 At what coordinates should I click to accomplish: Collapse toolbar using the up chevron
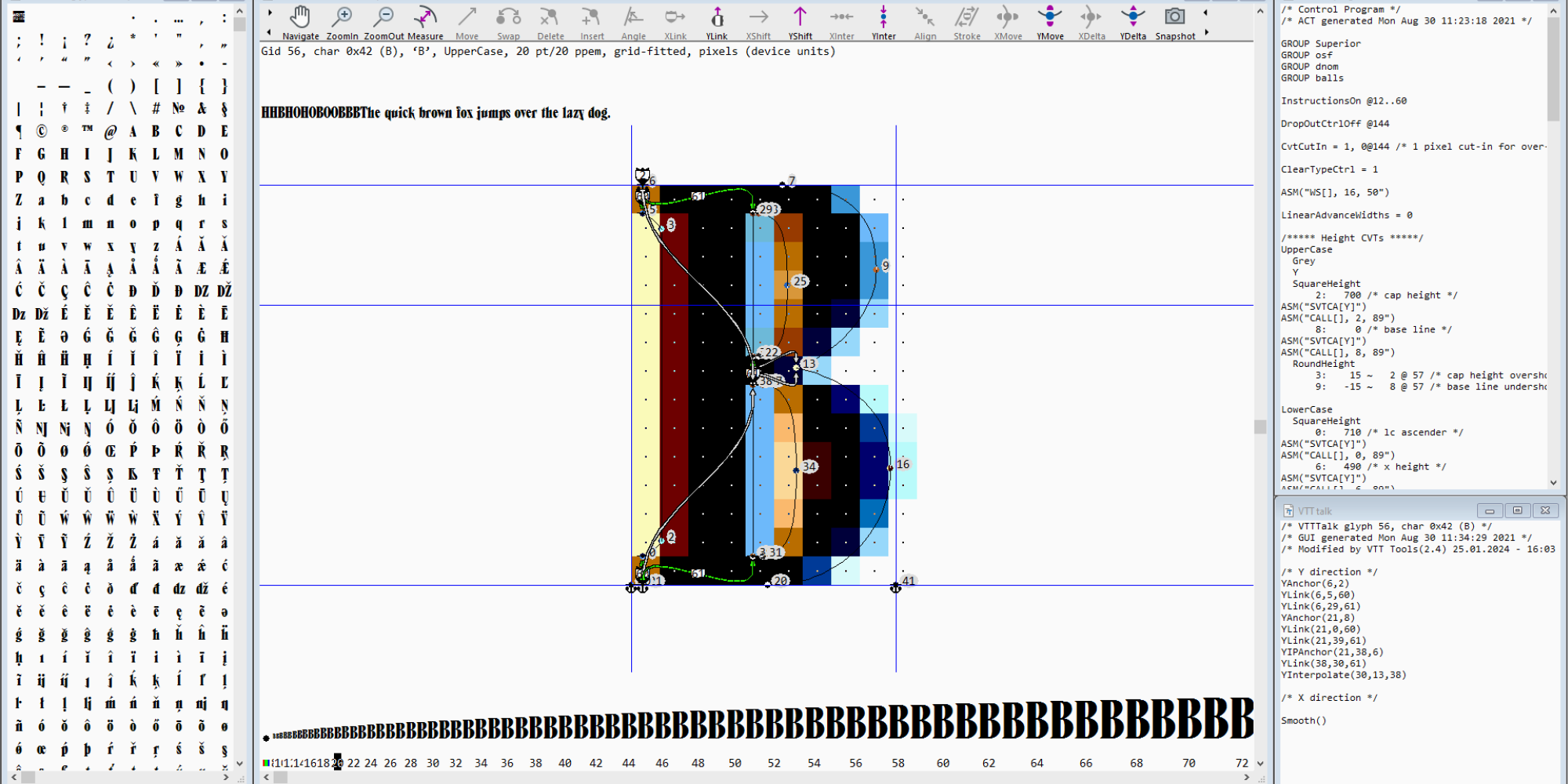coord(1260,11)
